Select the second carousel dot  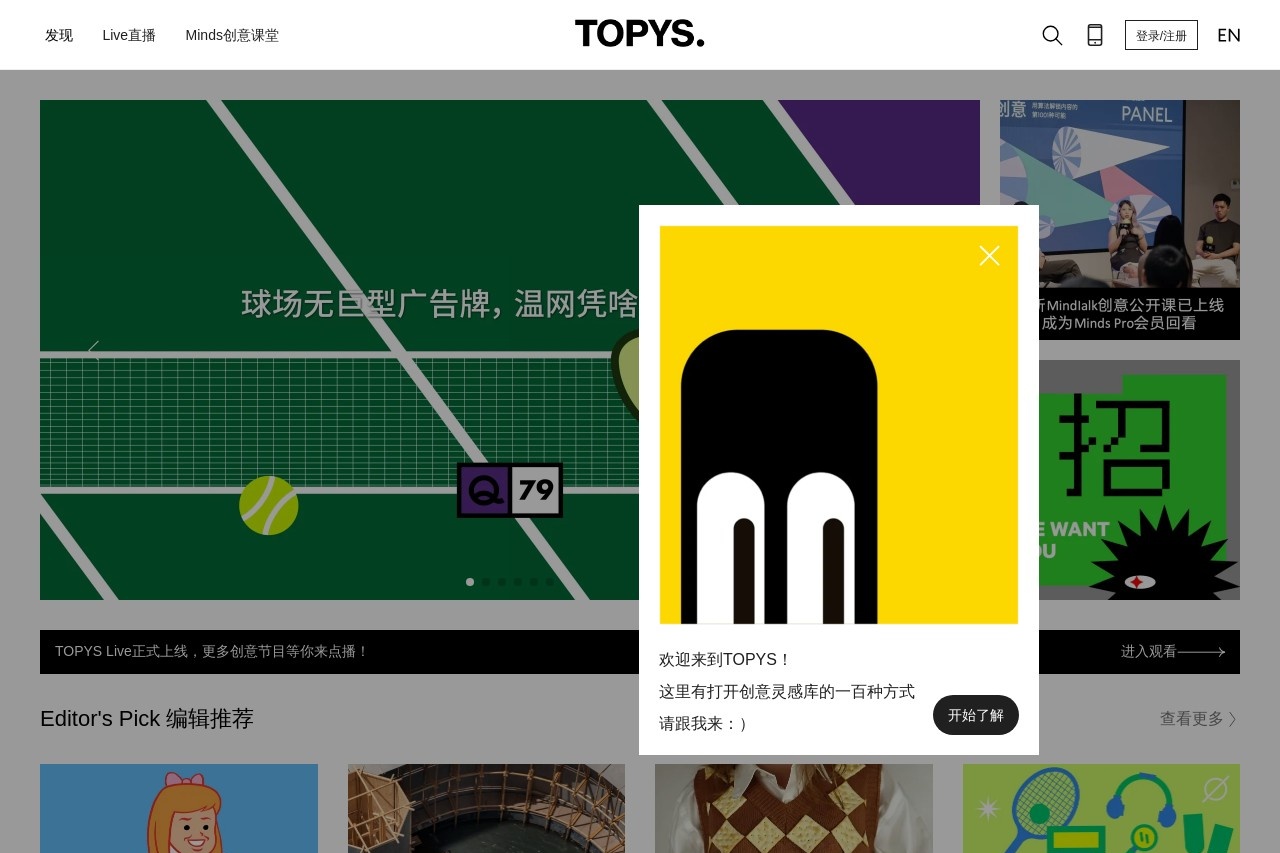pos(486,582)
